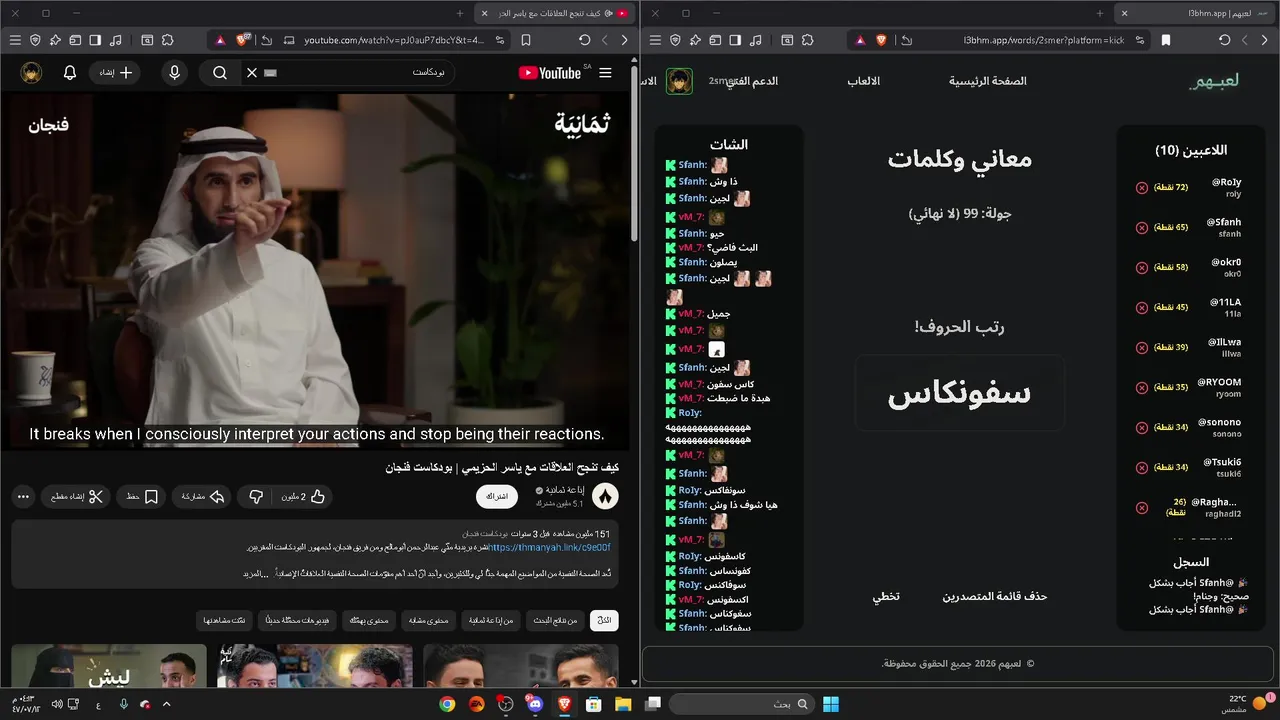
Task: Click bookmark icon in l3bhm window
Action: (1166, 40)
